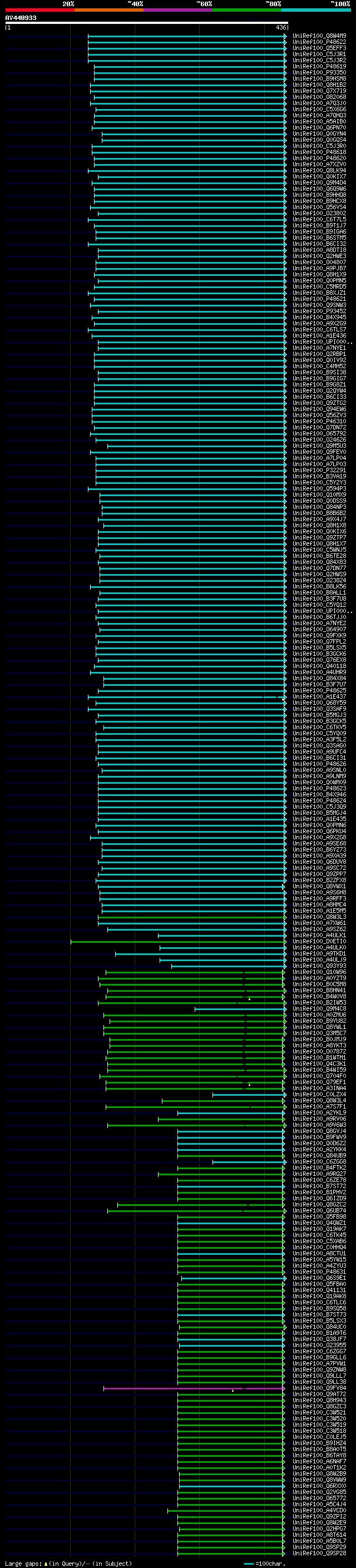
Task: Select the AV440933 query name
Action: [x=21, y=18]
